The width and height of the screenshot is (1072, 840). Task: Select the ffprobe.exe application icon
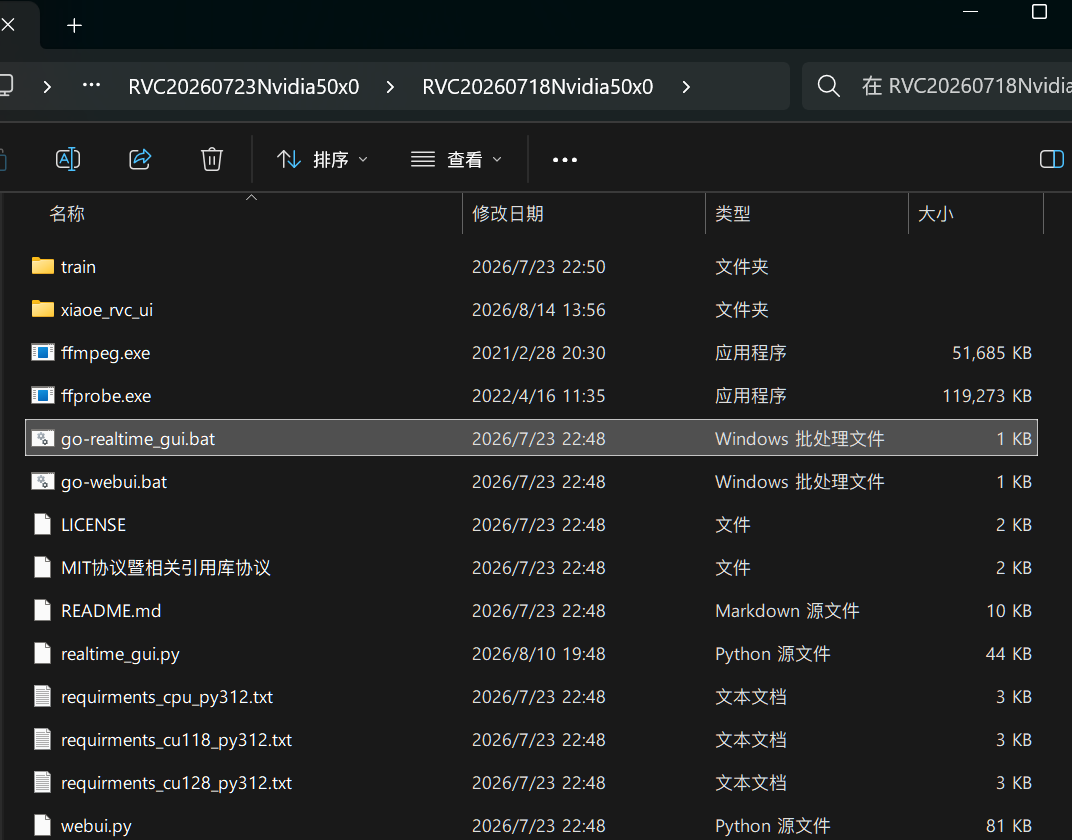pyautogui.click(x=43, y=396)
